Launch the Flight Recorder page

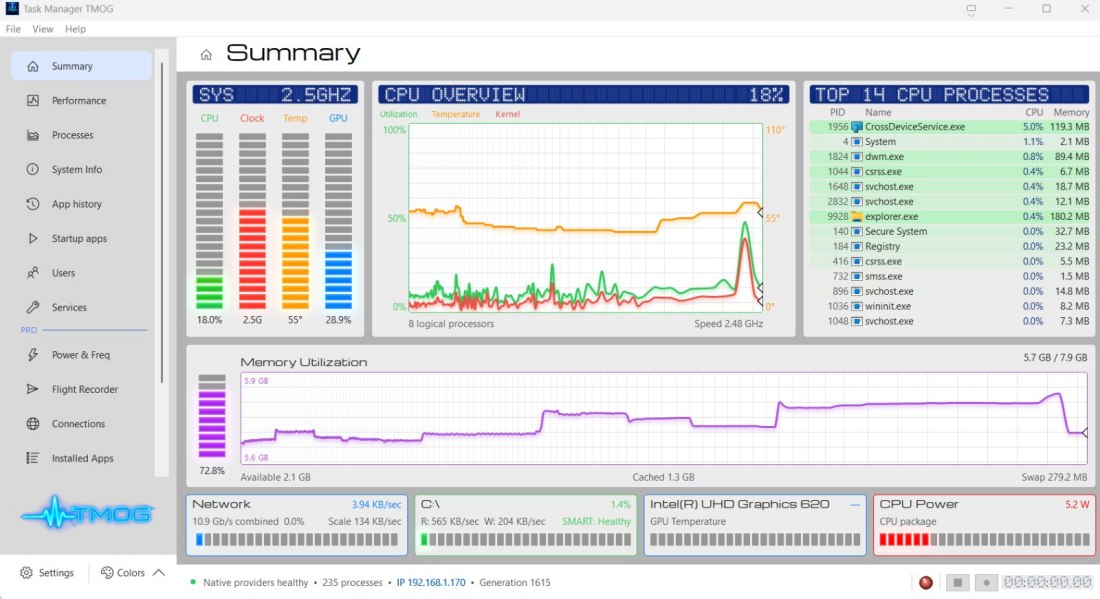[81, 389]
